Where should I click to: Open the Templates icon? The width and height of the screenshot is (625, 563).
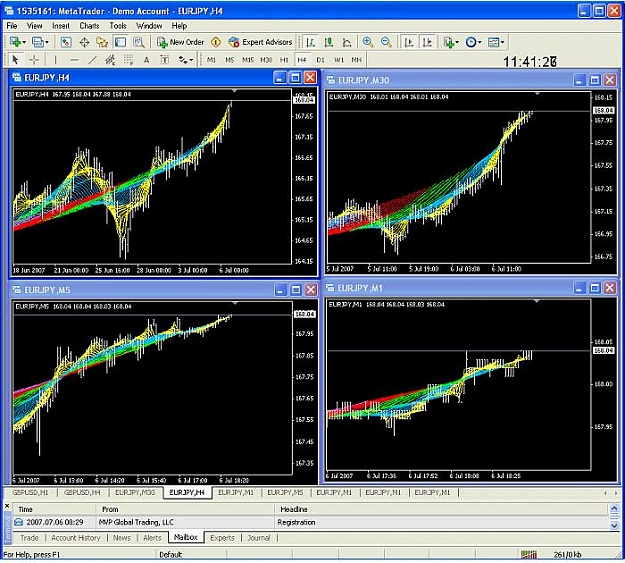(x=493, y=42)
